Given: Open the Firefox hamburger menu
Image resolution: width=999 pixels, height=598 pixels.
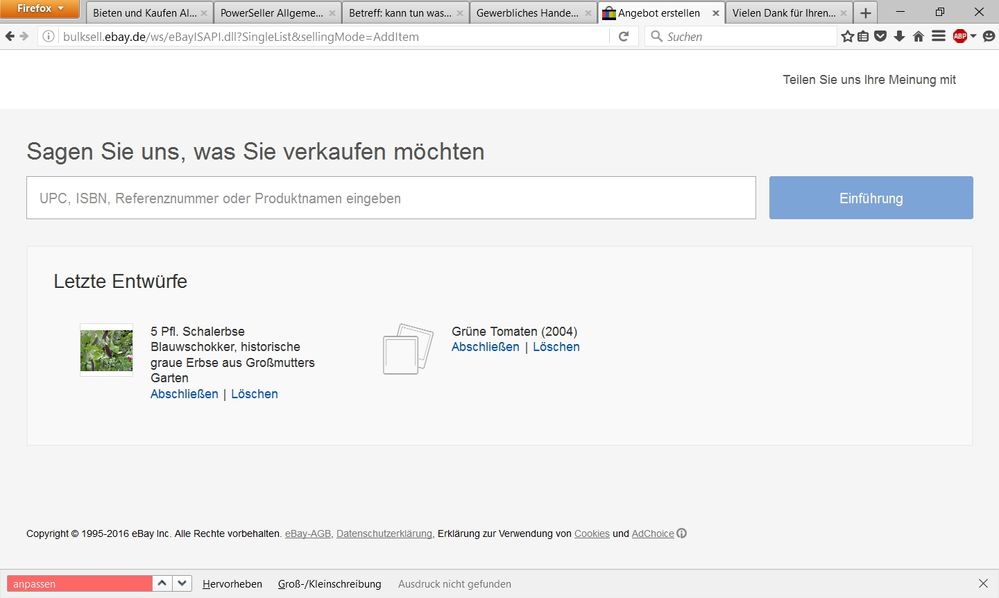Looking at the screenshot, I should point(938,37).
